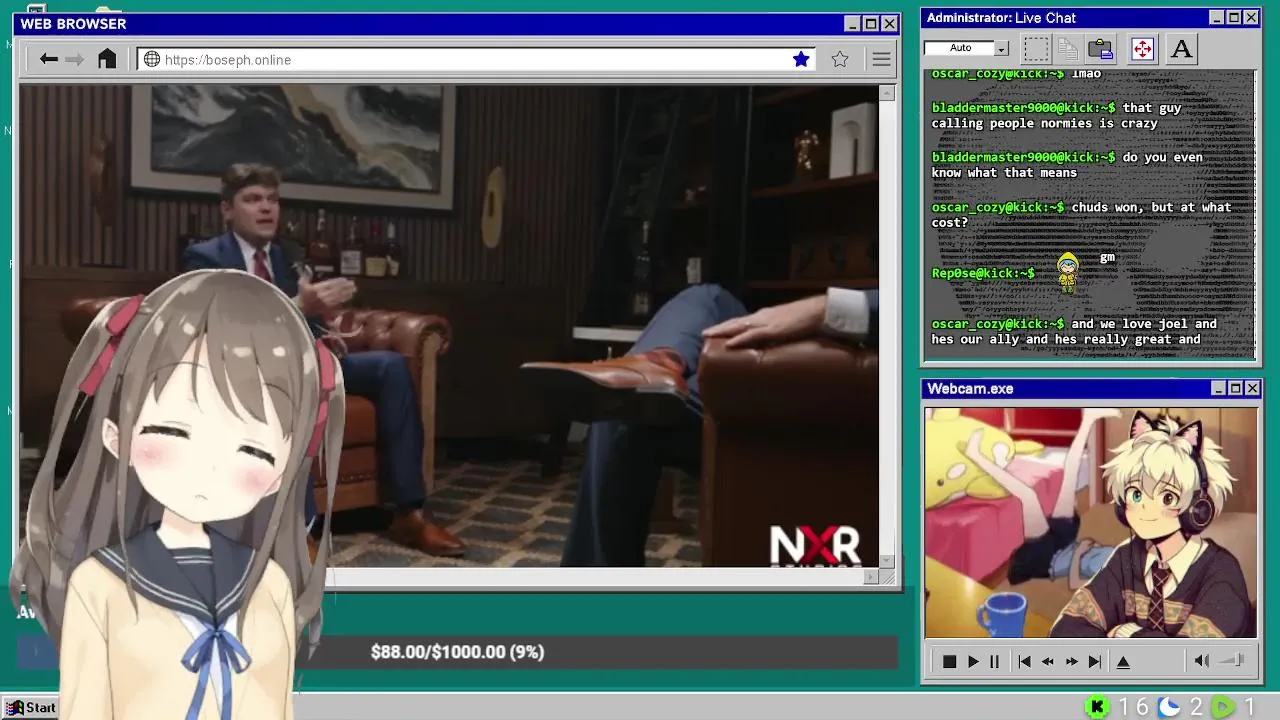
Task: Click the copy icon in Live Chat toolbar
Action: (1068, 48)
